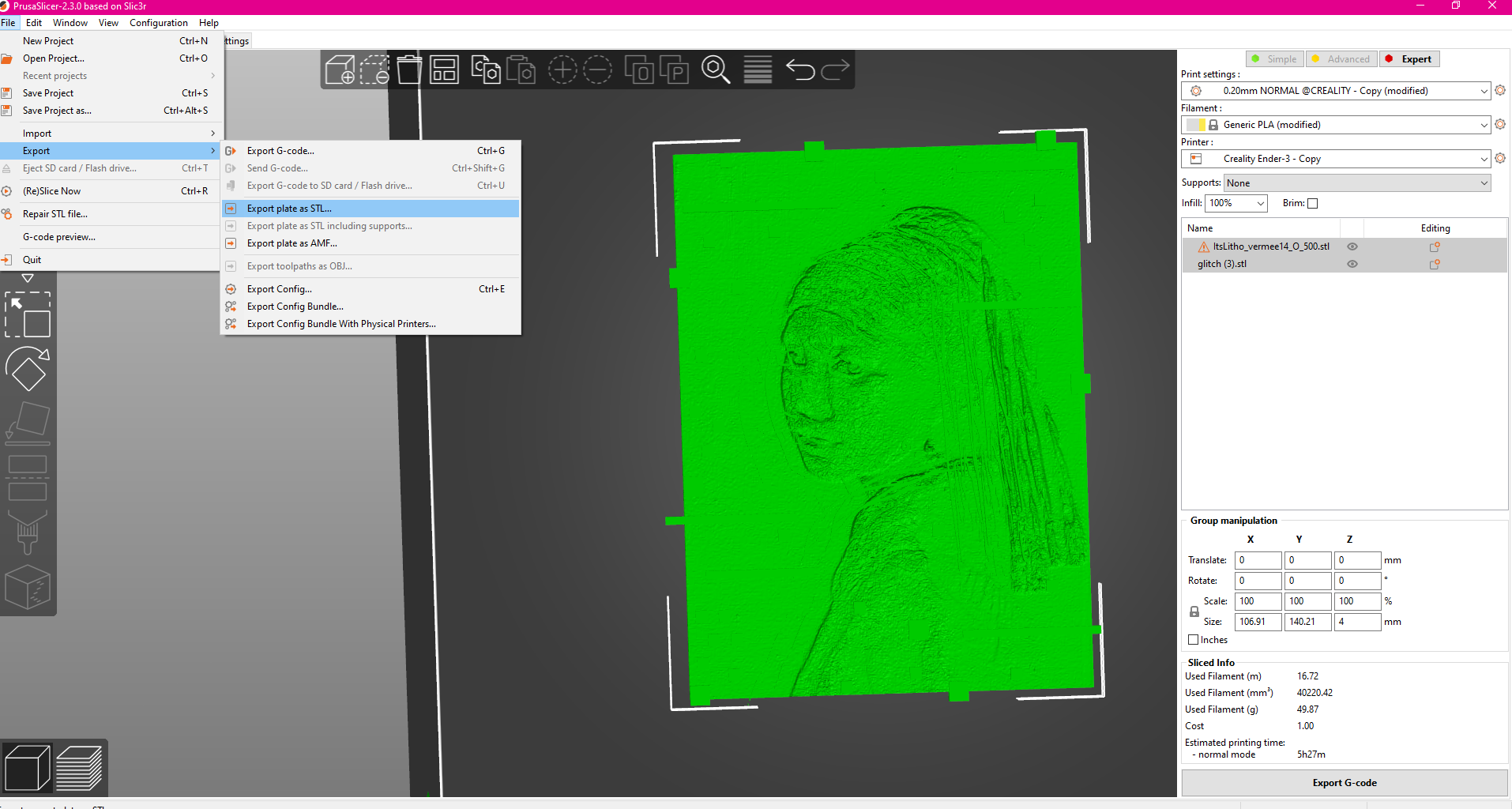Choose Export plate as STL
This screenshot has width=1512, height=809.
click(370, 209)
